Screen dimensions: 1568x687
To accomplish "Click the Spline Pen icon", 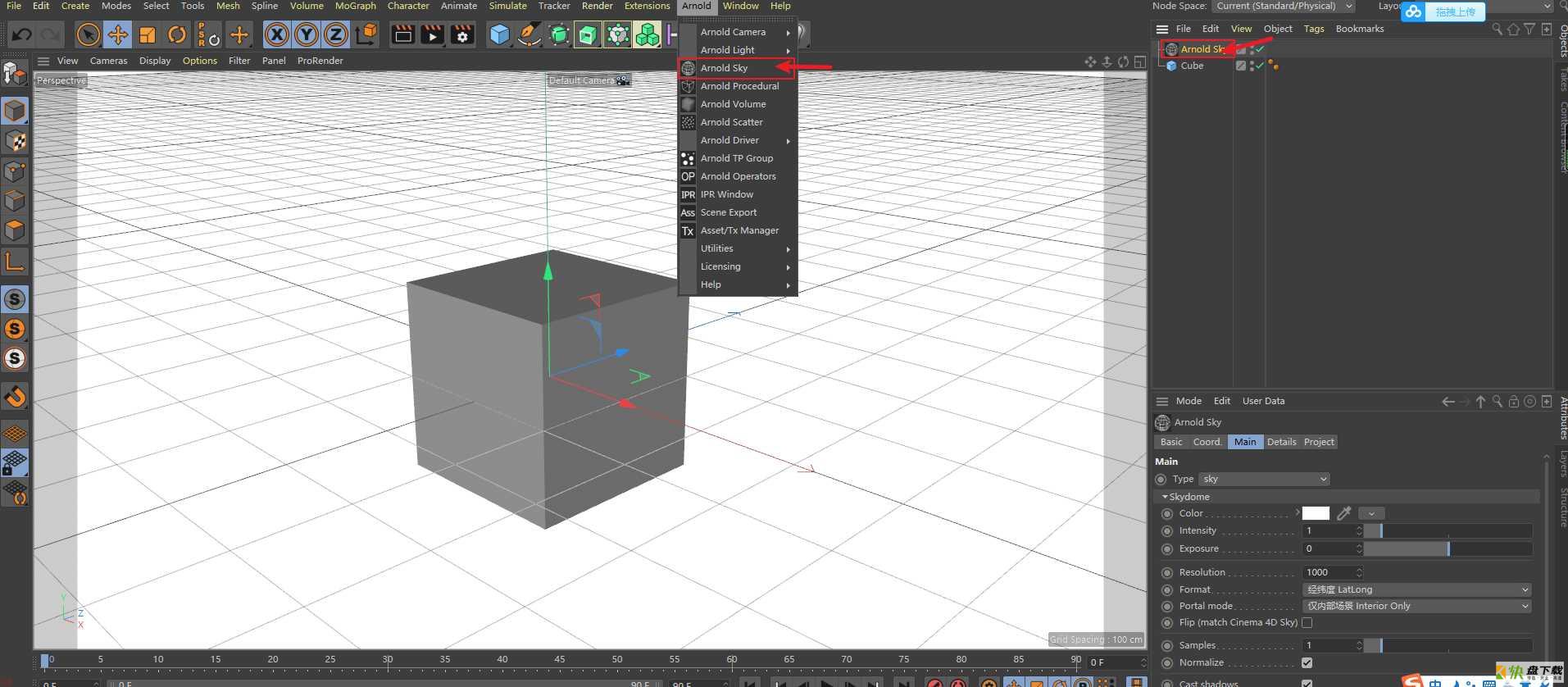I will (529, 35).
